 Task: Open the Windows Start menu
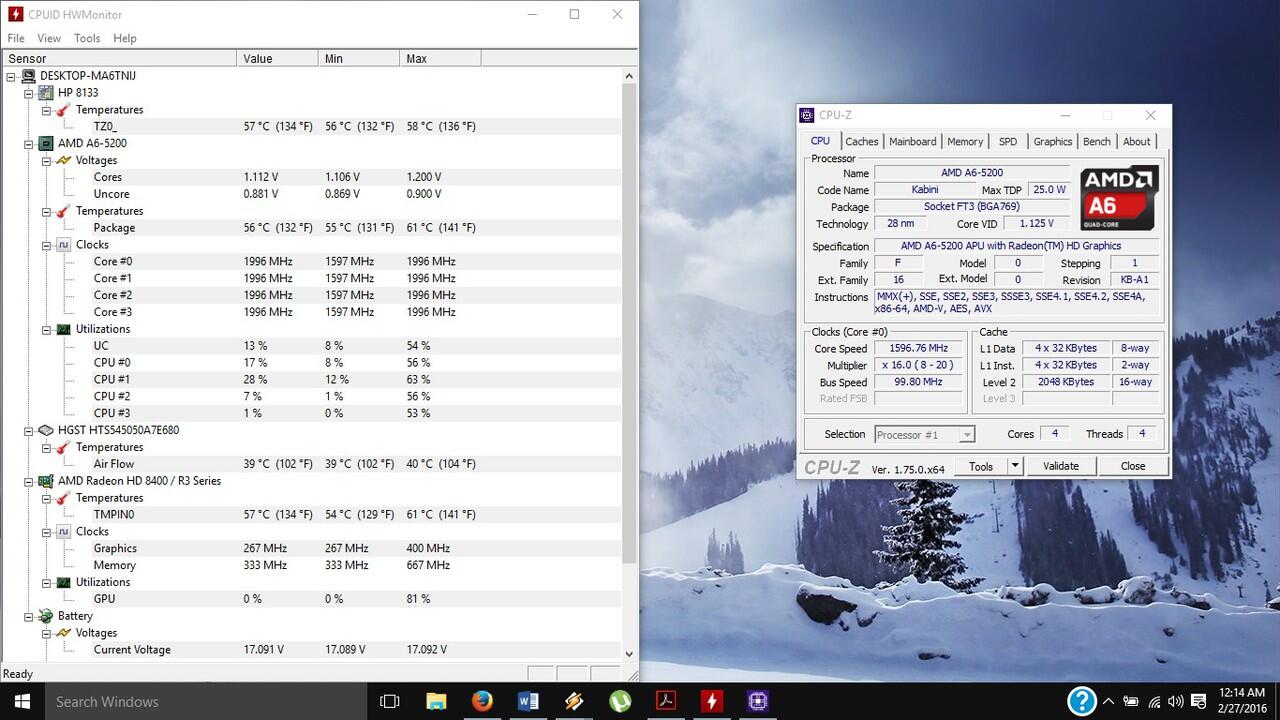(x=22, y=702)
